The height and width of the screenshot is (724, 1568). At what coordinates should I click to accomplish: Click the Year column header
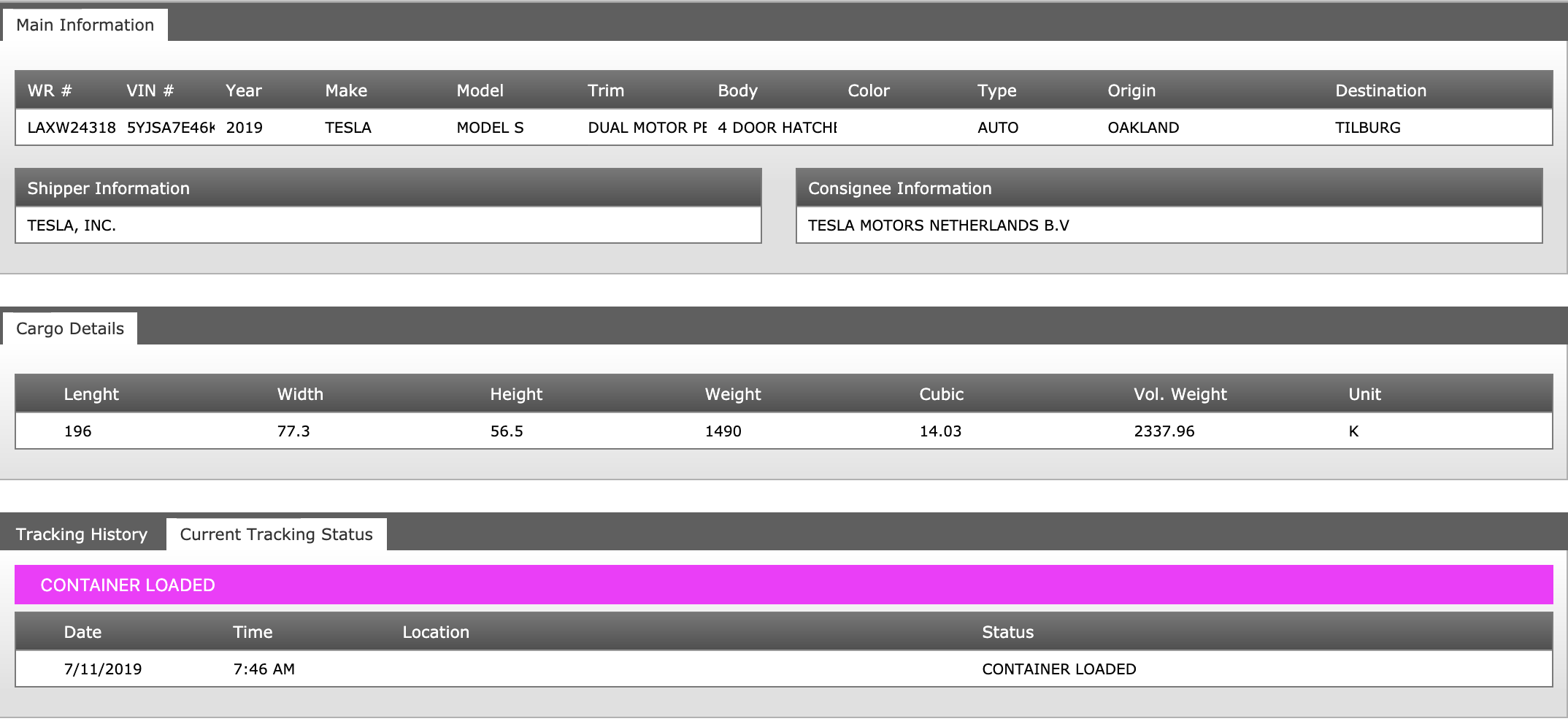[x=244, y=90]
